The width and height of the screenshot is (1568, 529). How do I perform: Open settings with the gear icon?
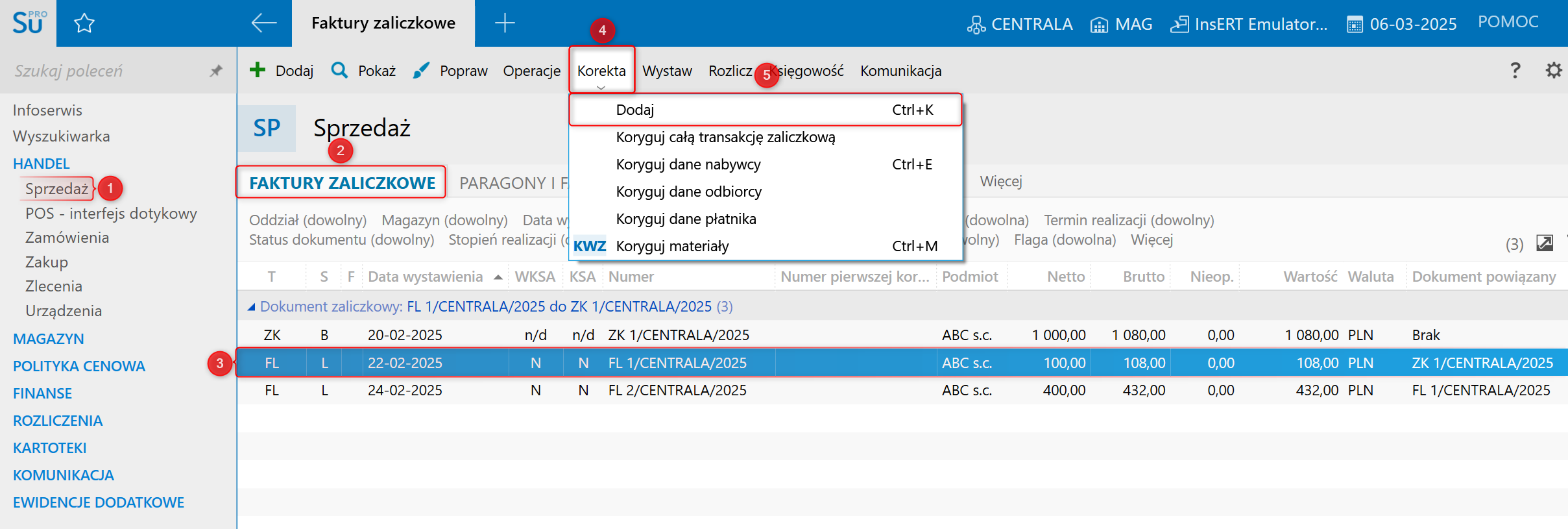1554,69
